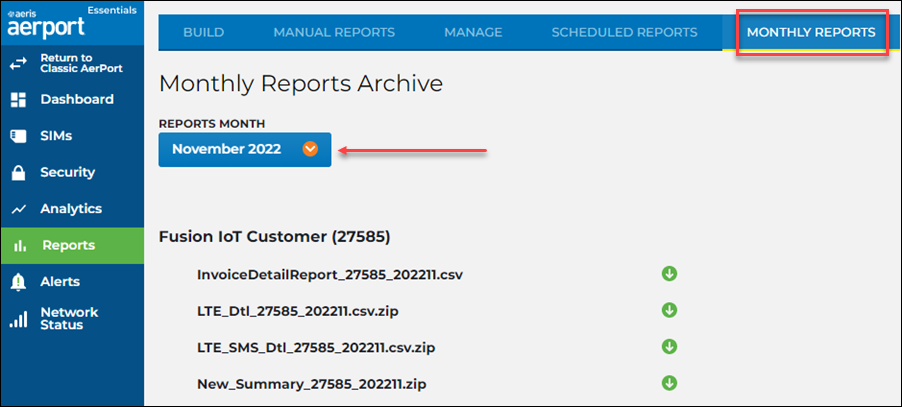902x407 pixels.
Task: Click the SIMs card icon
Action: click(18, 136)
